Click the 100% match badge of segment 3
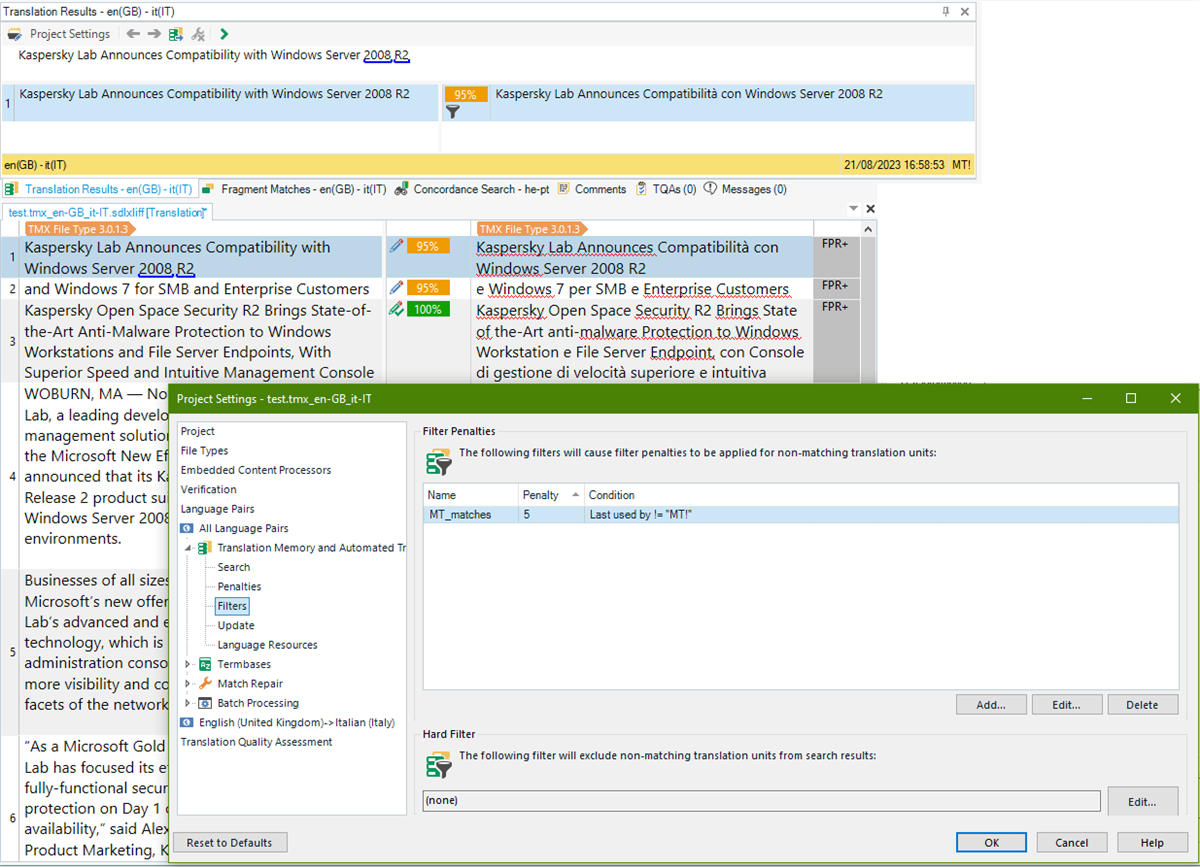The image size is (1200, 867). point(428,309)
